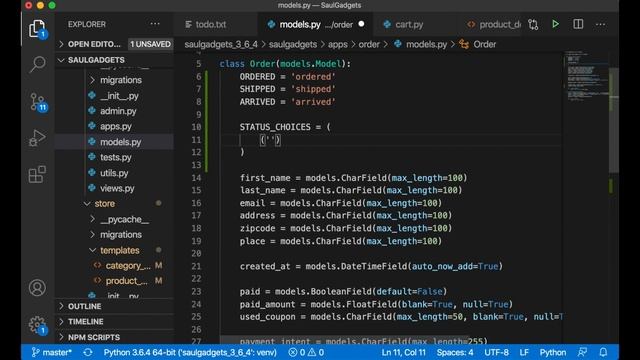Click the line number 14 gutter
This screenshot has height=360, width=640.
(196, 178)
